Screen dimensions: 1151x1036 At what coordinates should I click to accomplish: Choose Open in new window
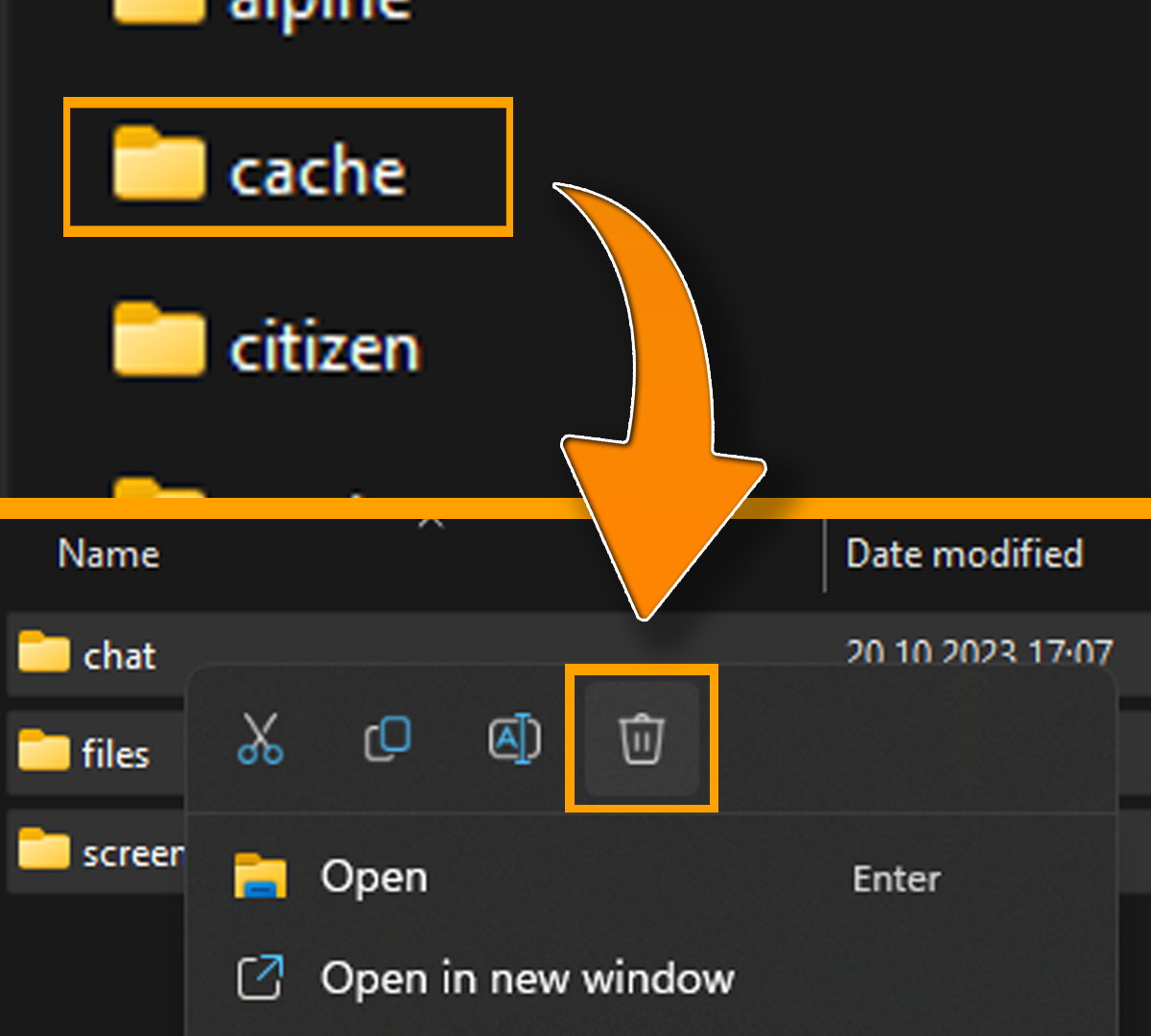tap(528, 978)
